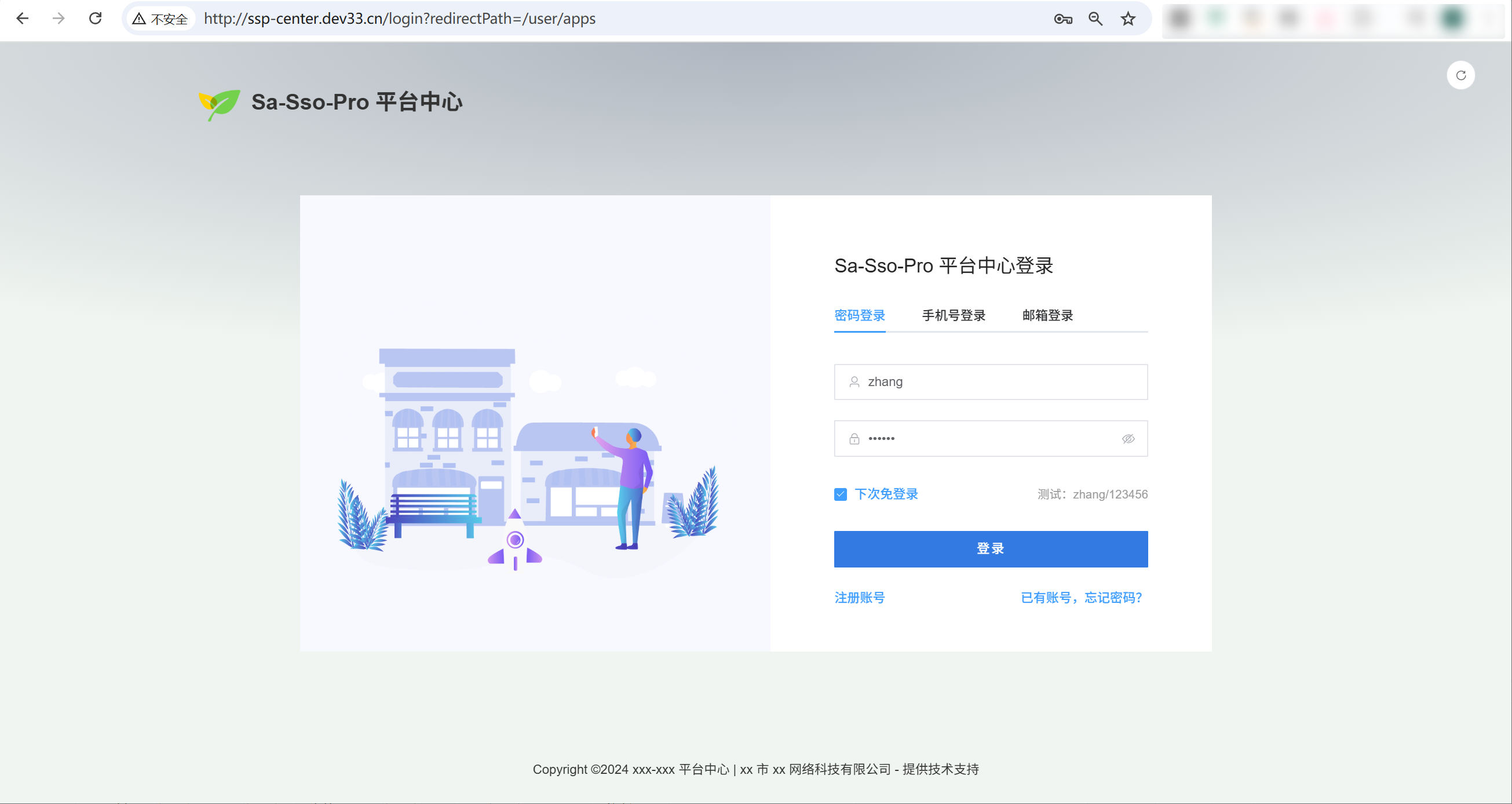This screenshot has height=804, width=1512.
Task: Click the not secure warning badge
Action: coord(160,19)
